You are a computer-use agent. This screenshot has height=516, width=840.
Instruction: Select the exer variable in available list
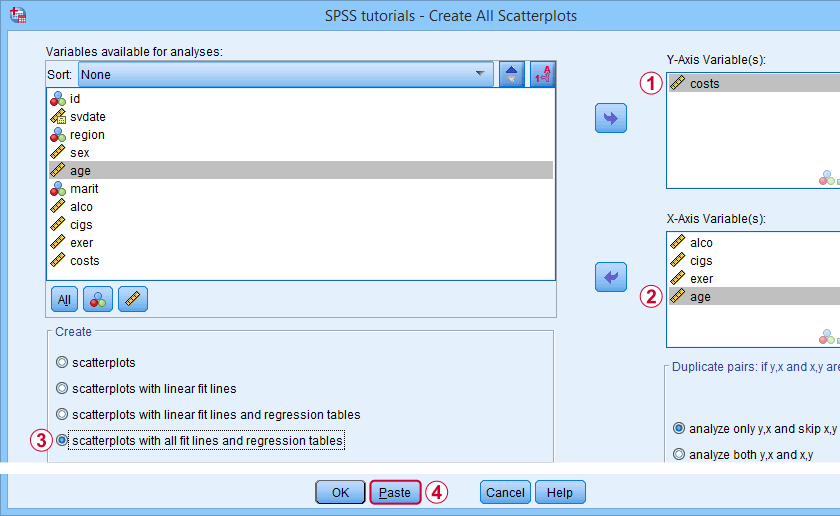301,243
